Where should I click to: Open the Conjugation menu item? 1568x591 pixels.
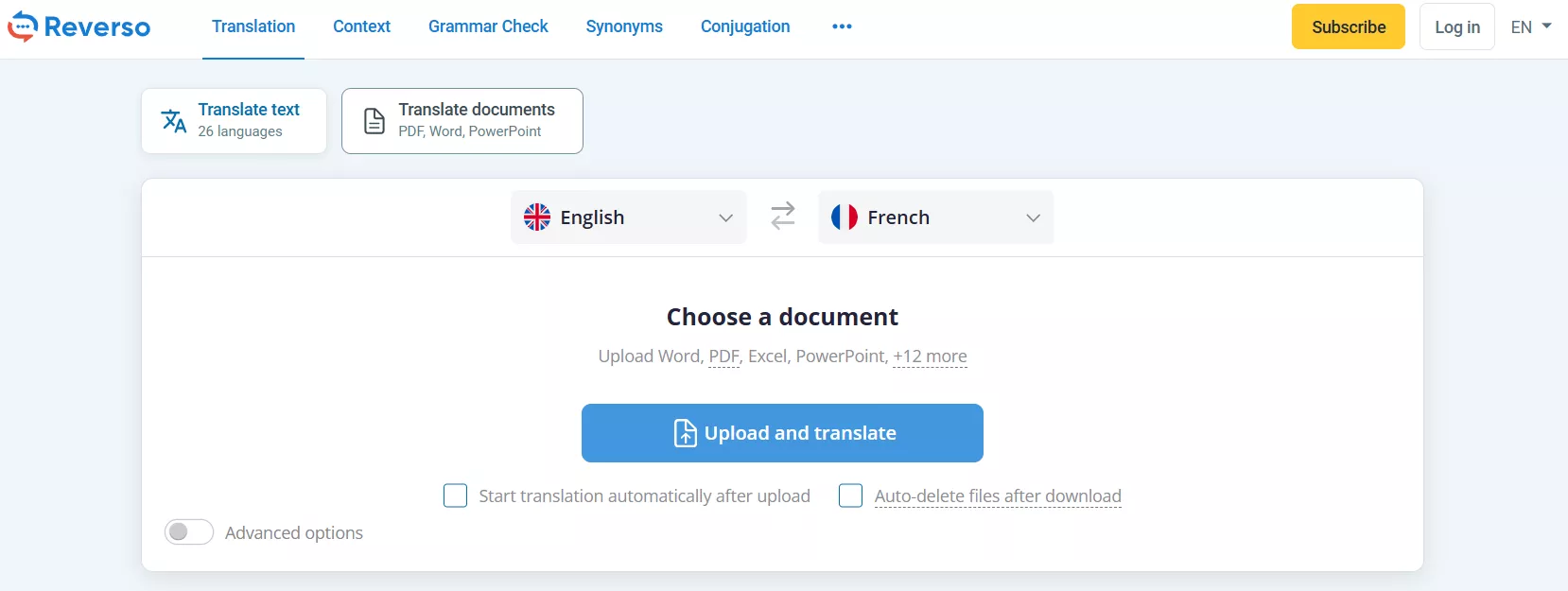tap(745, 26)
